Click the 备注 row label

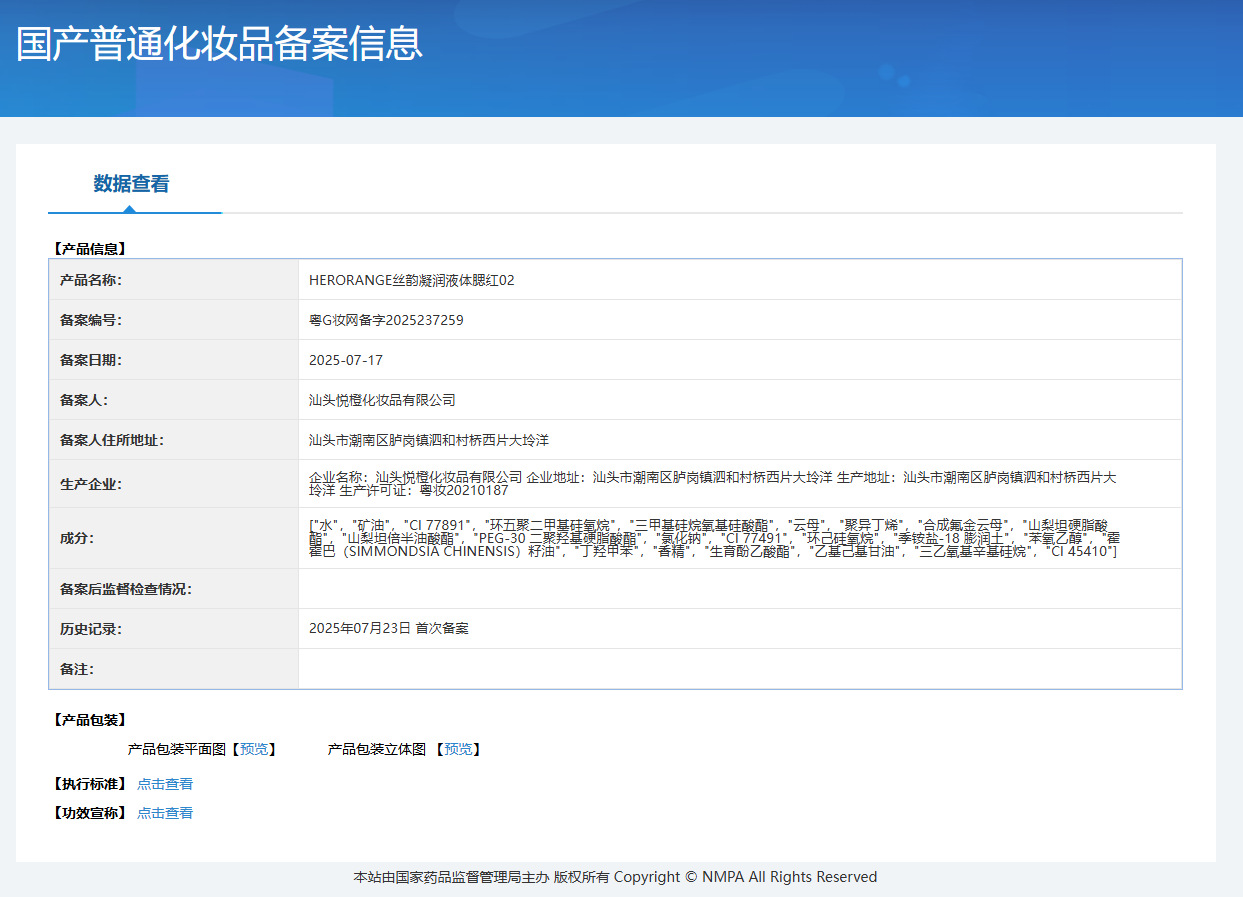coord(77,669)
